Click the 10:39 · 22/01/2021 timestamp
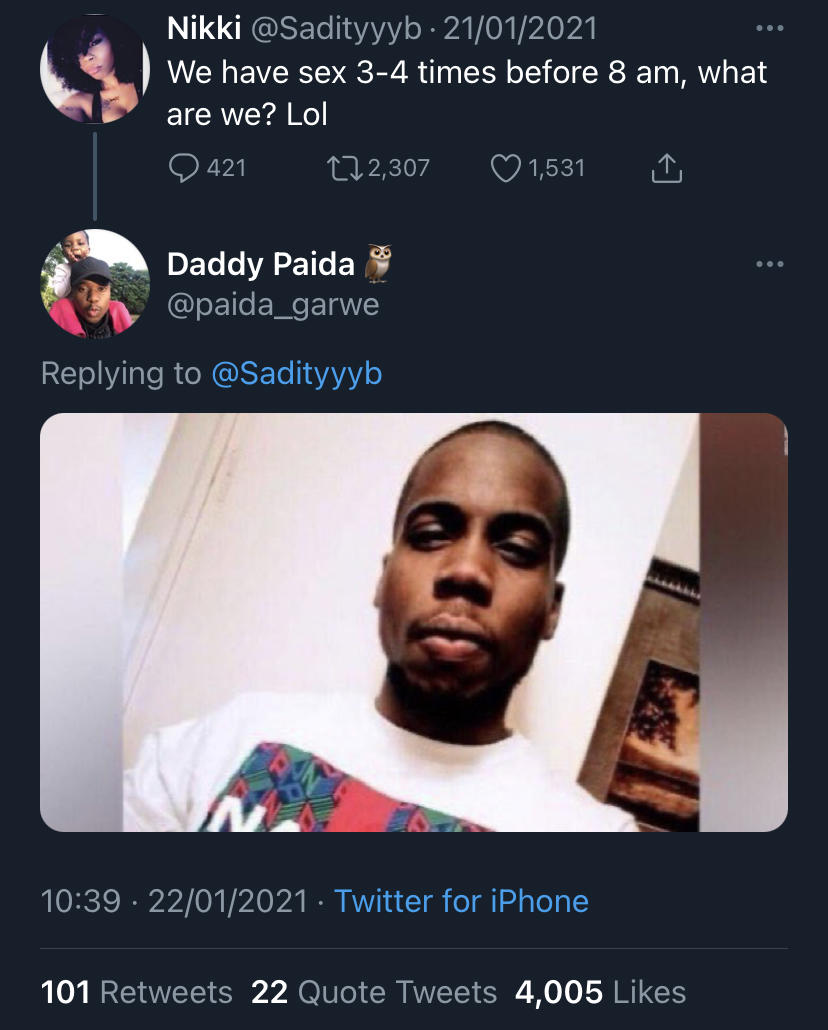The width and height of the screenshot is (828, 1030). click(x=174, y=901)
